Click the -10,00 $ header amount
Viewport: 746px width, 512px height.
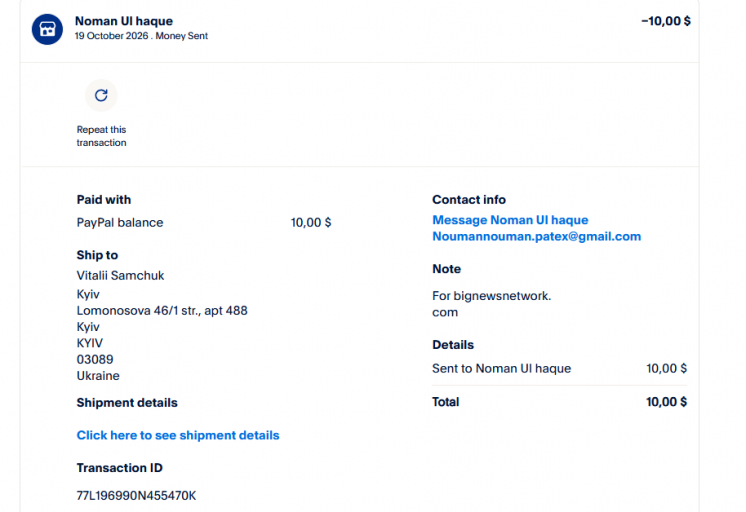[x=666, y=21]
